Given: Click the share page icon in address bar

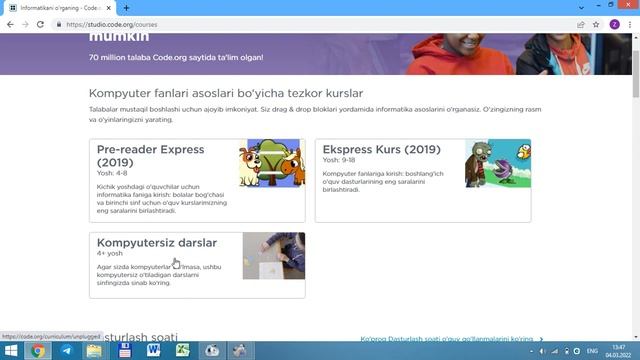Looking at the screenshot, I should coord(581,24).
